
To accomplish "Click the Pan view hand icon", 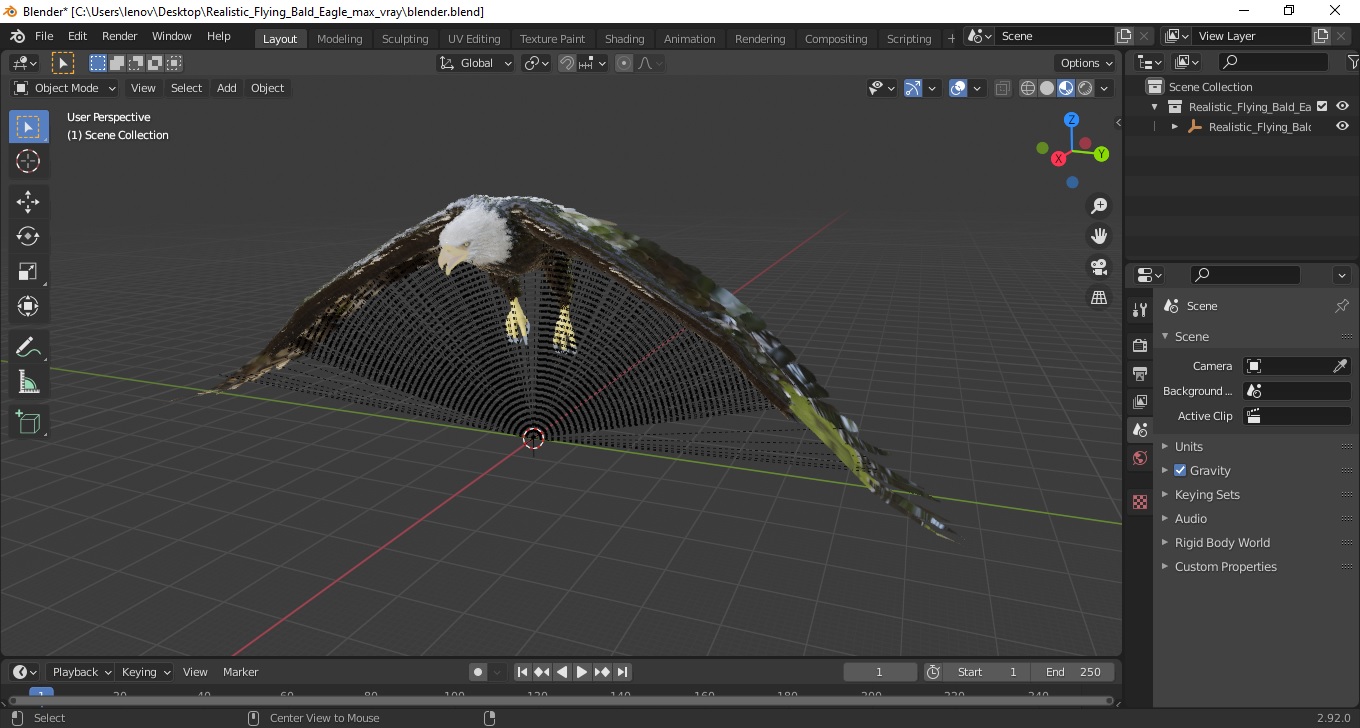I will click(1099, 236).
